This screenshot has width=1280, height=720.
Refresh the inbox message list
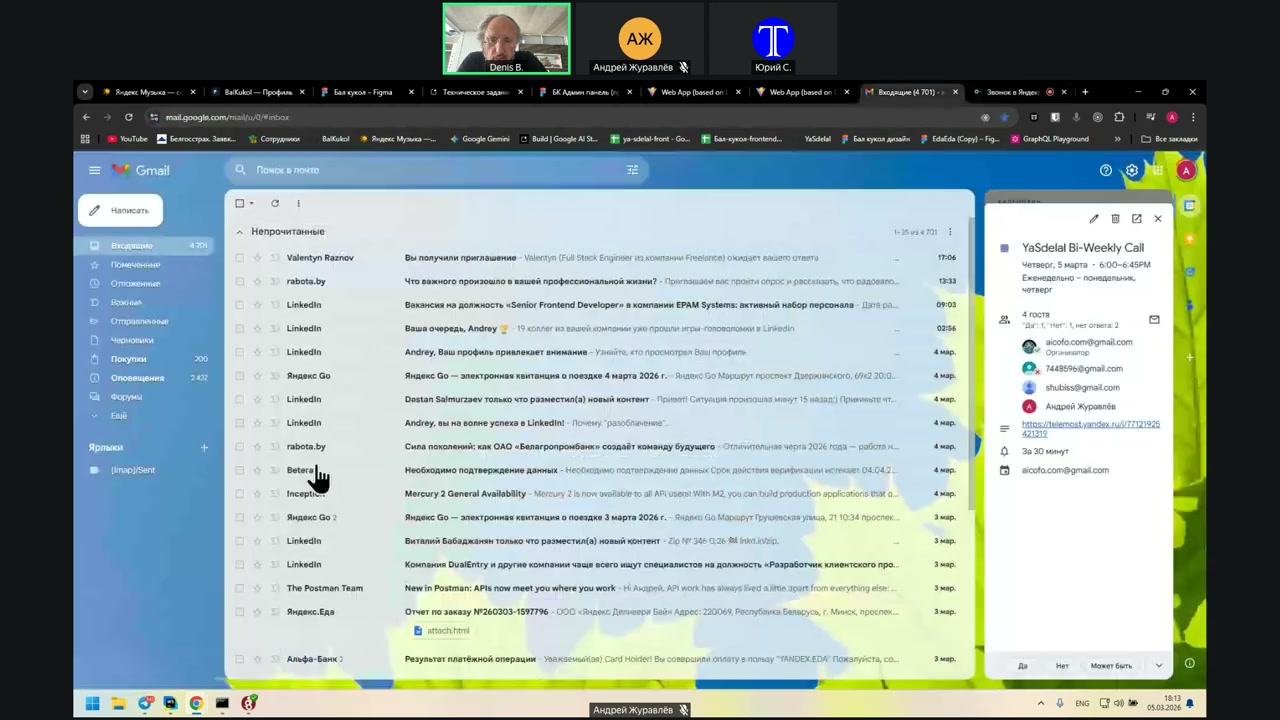point(275,203)
